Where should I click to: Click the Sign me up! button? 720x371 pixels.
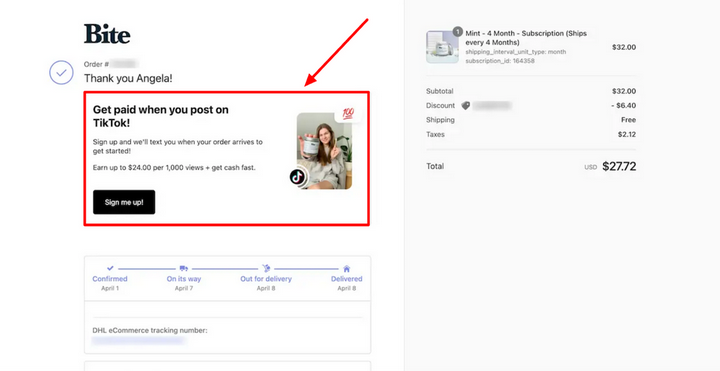(124, 202)
